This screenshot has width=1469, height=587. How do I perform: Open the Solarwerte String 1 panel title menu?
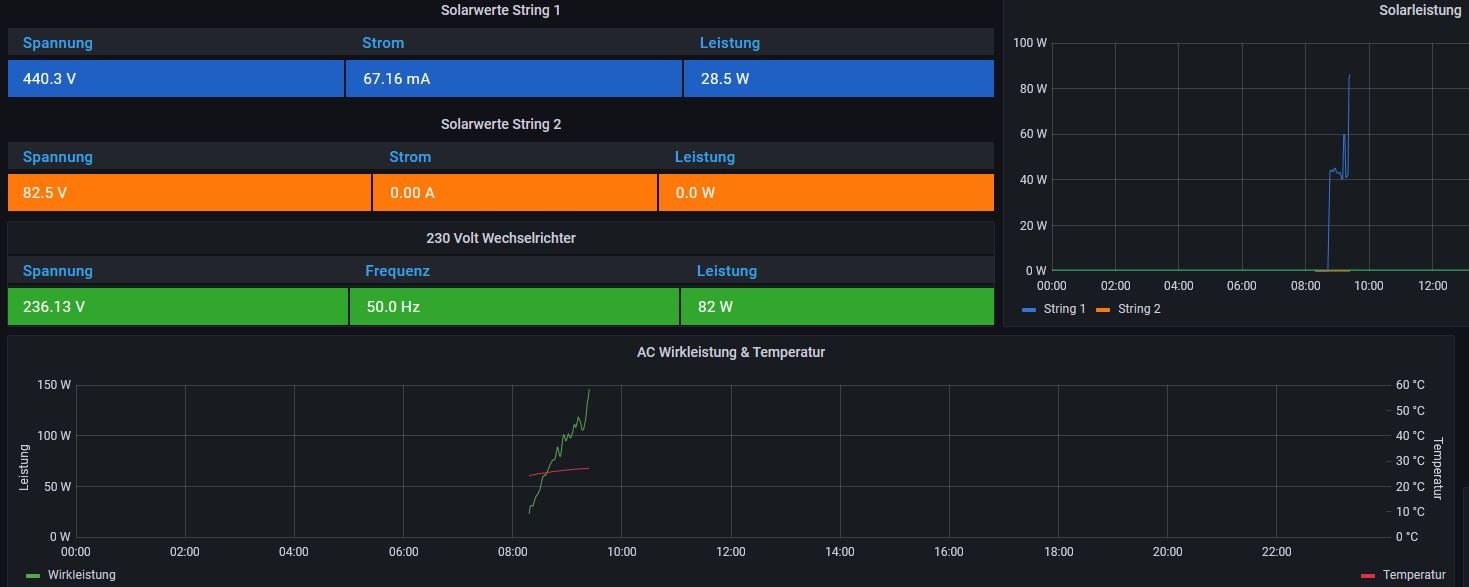(500, 10)
